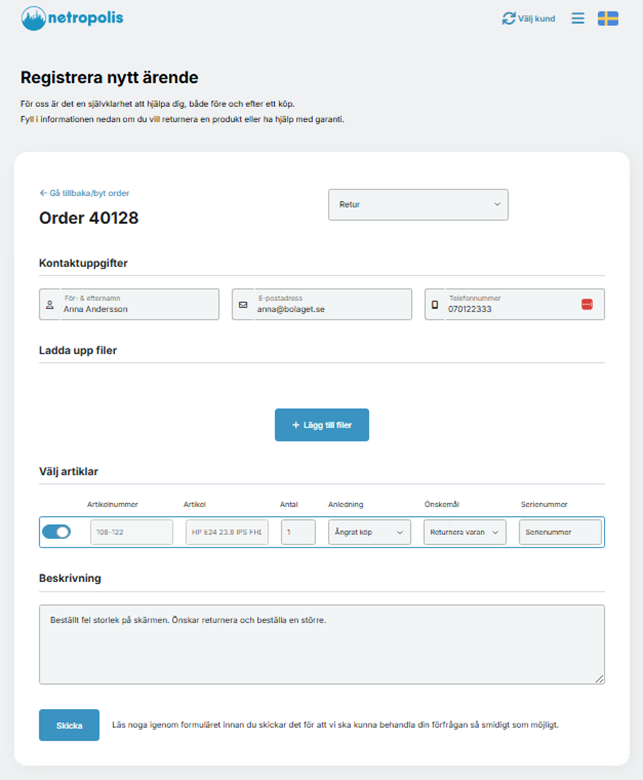Click the red icon in phone field

pos(587,304)
